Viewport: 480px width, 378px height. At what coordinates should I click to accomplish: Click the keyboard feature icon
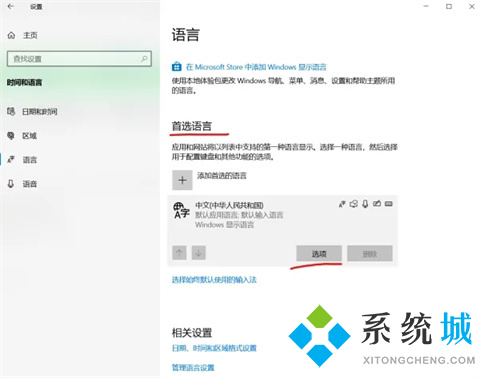click(389, 203)
